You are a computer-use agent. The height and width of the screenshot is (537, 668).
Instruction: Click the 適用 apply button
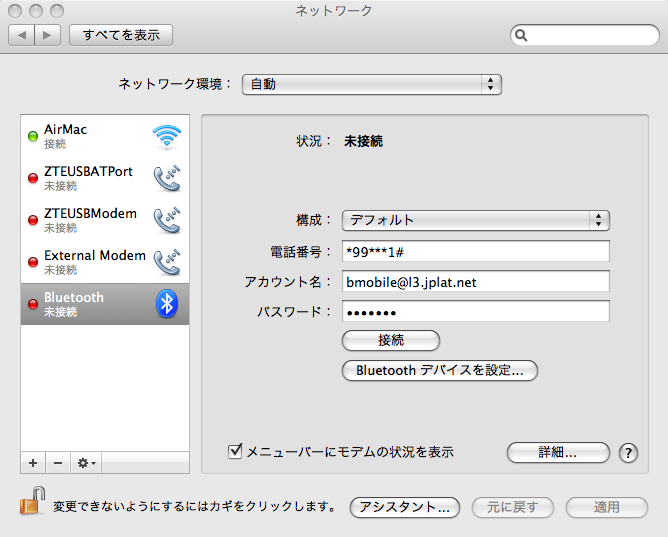pyautogui.click(x=607, y=507)
